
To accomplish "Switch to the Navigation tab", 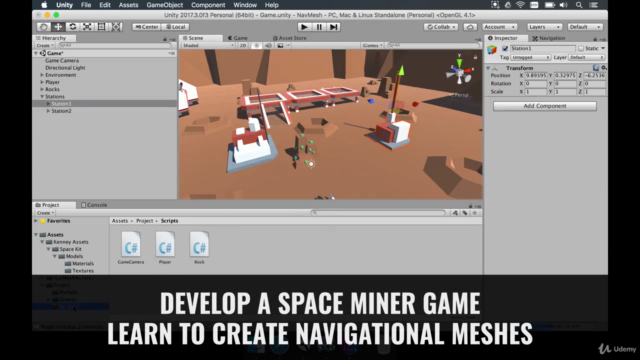I will [549, 38].
